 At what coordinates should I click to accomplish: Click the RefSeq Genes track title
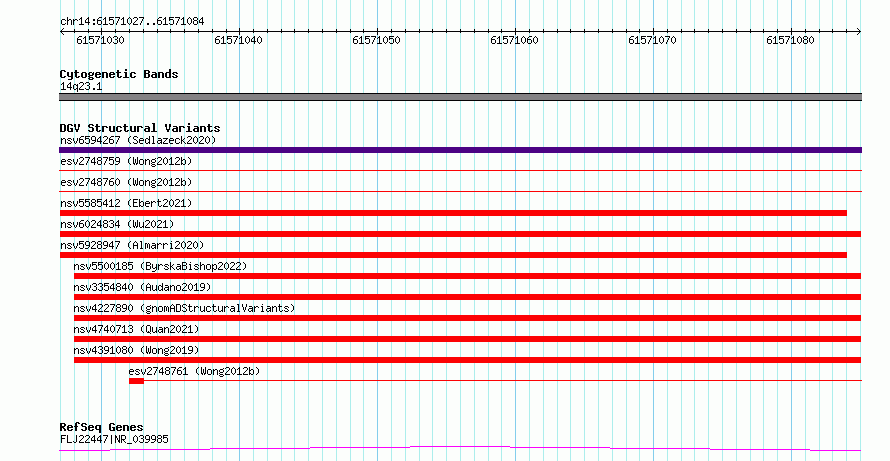(101, 427)
